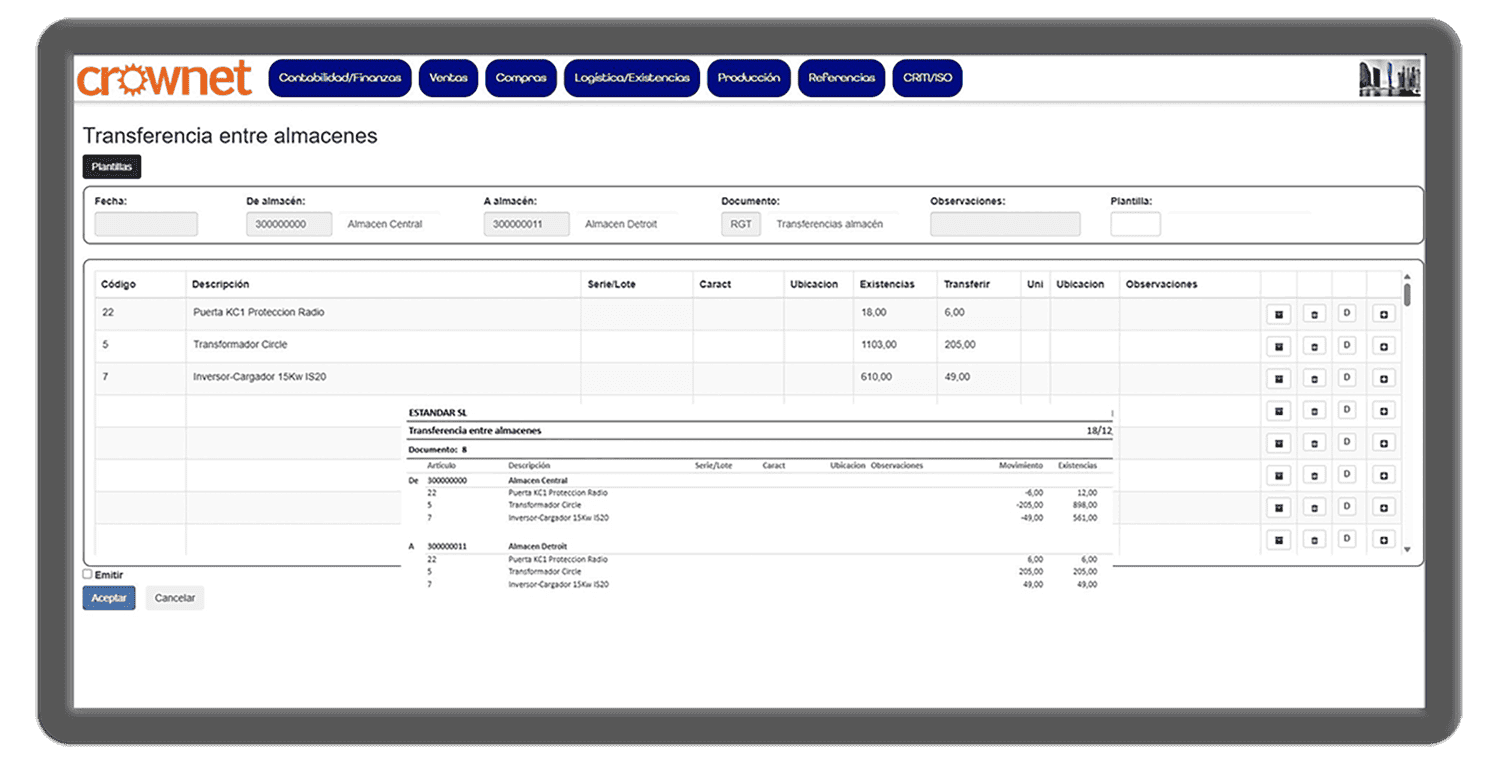This screenshot has height=763, width=1500.
Task: Click the D button in Inversor-Cargador row
Action: click(1347, 378)
